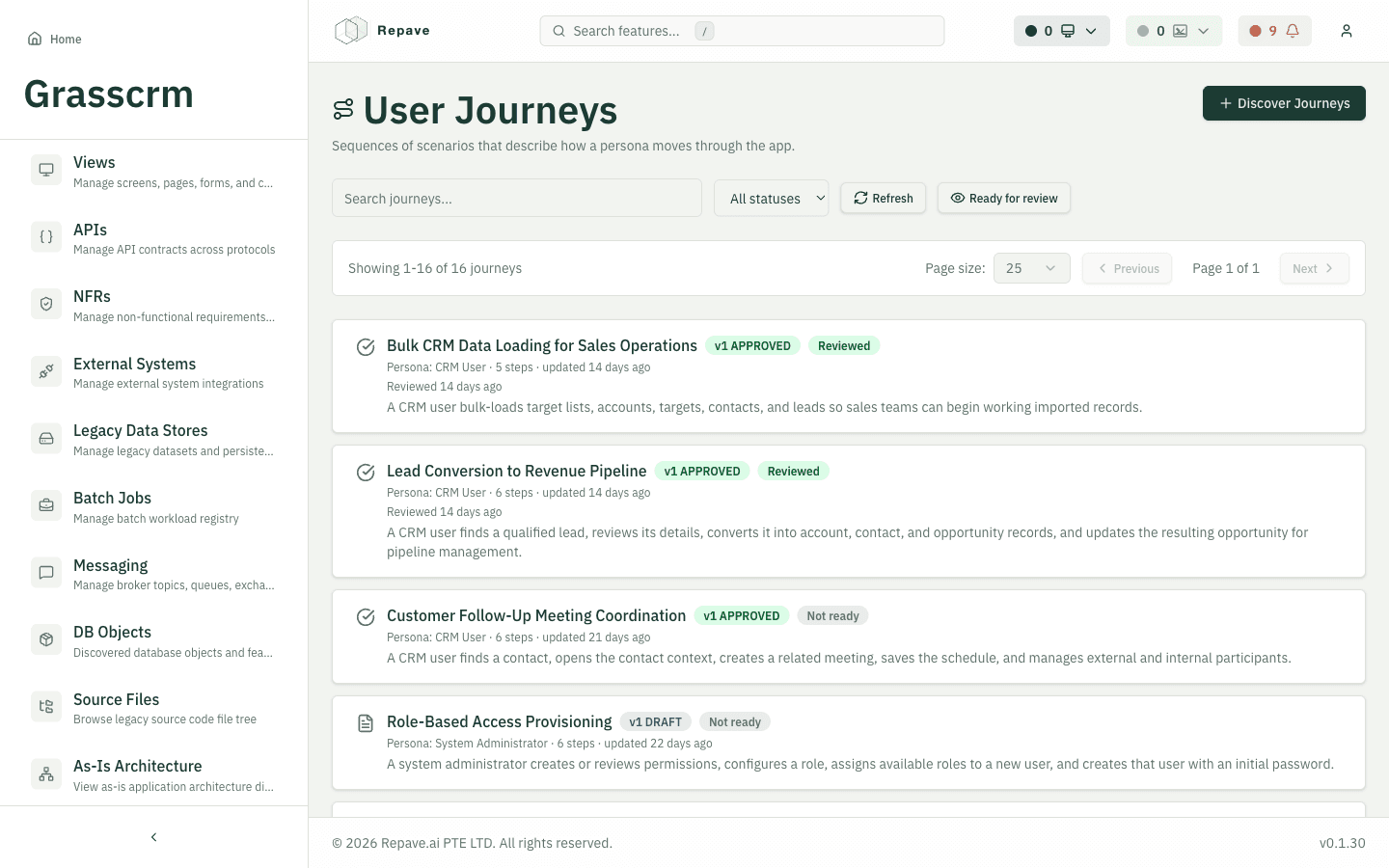Click the Not ready badge on Customer Follow-Up
The image size is (1389, 868).
click(832, 615)
